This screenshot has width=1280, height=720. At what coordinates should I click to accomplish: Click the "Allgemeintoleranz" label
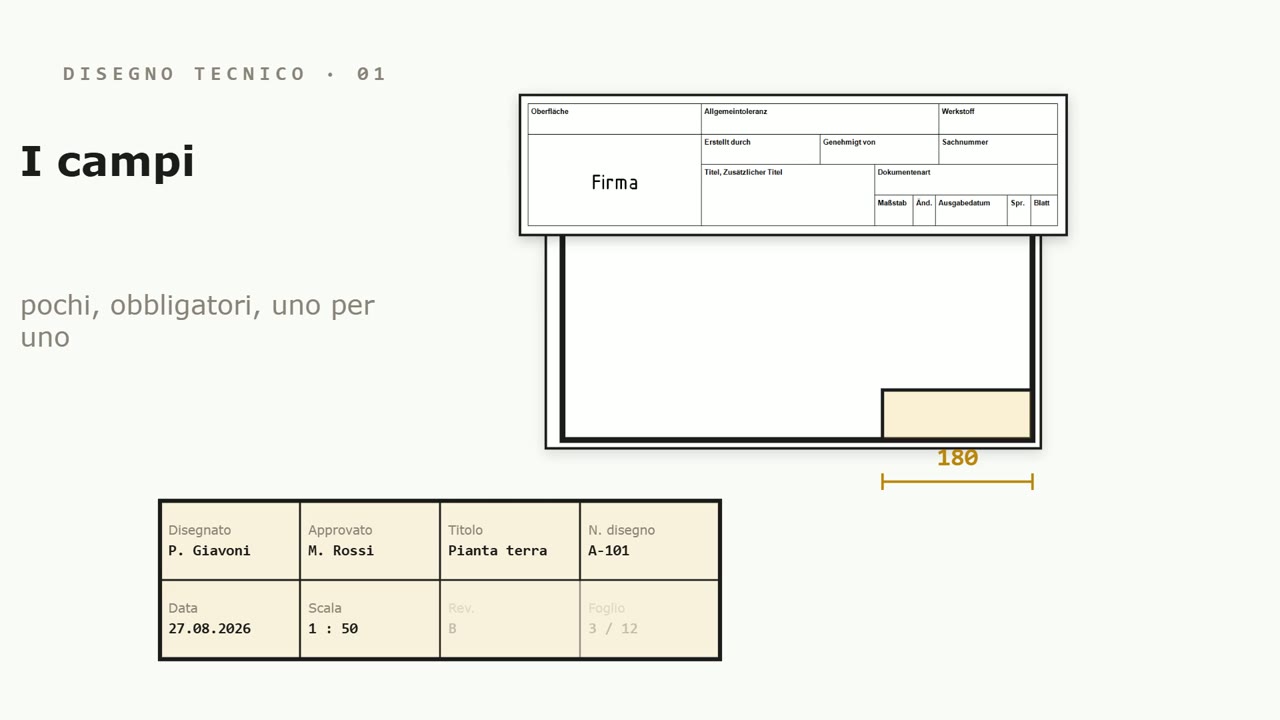pyautogui.click(x=736, y=111)
